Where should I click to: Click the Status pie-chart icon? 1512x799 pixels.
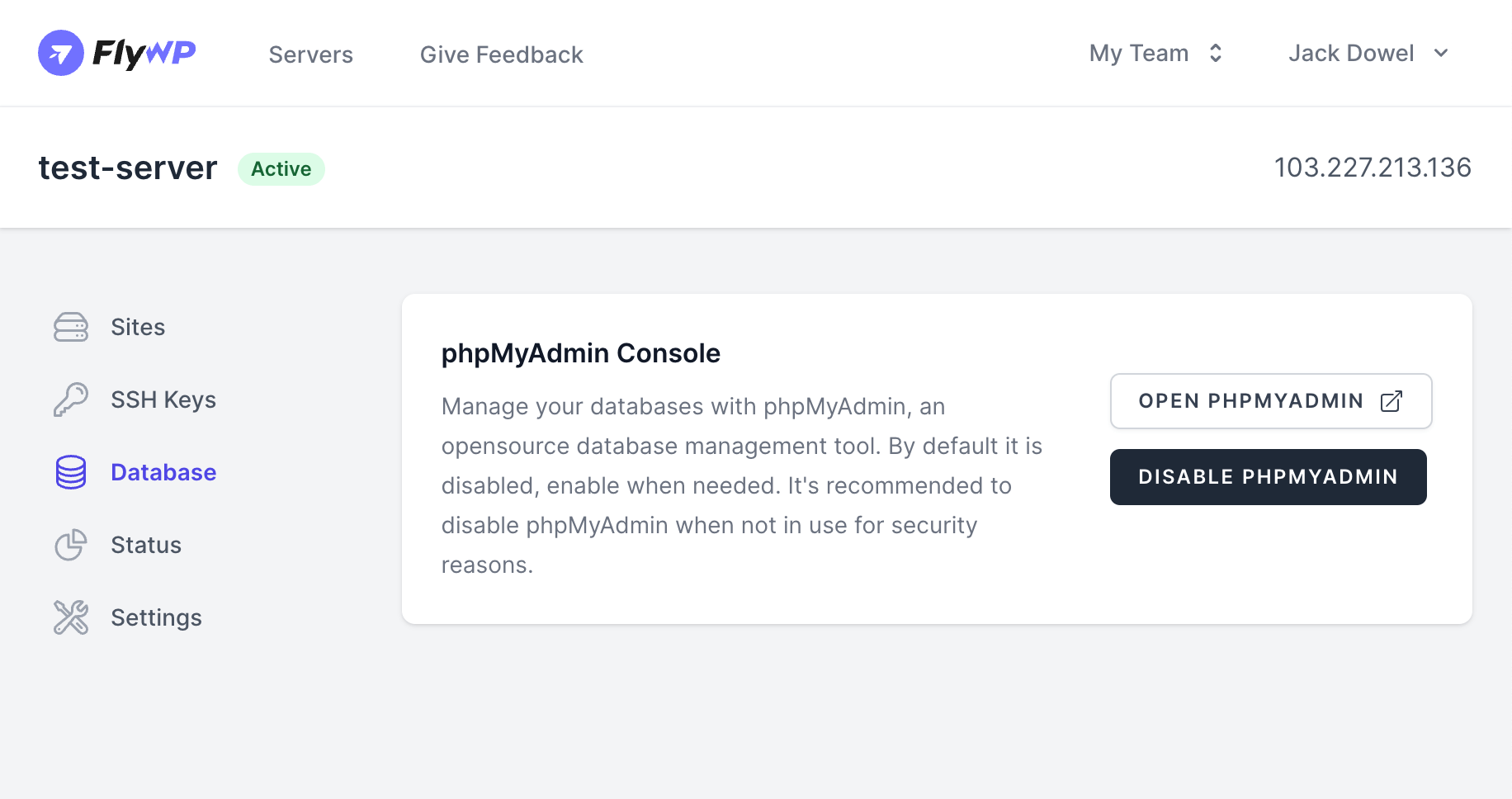tap(70, 544)
